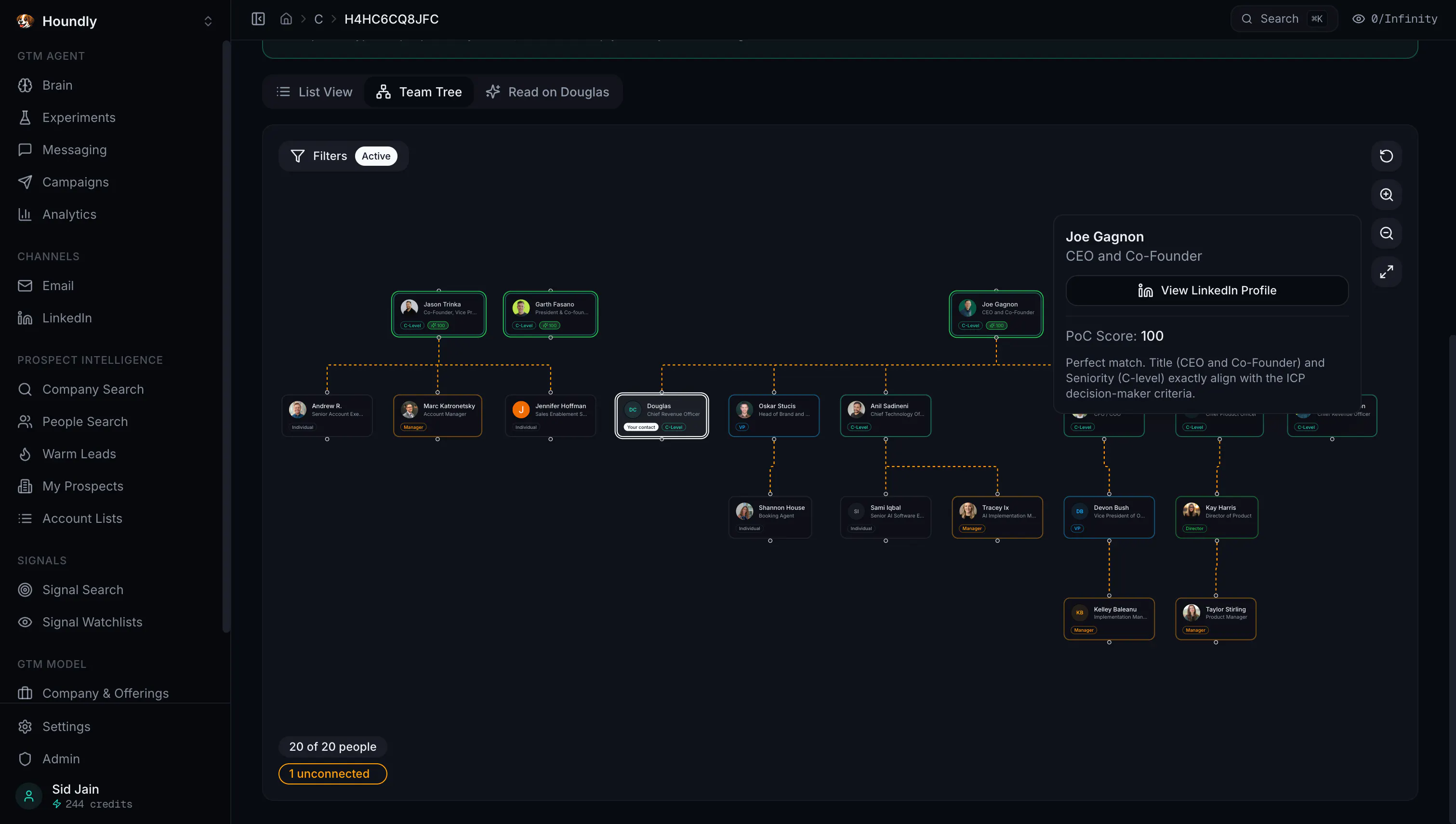
Task: Click Douglas's Your contact badge
Action: pos(641,427)
